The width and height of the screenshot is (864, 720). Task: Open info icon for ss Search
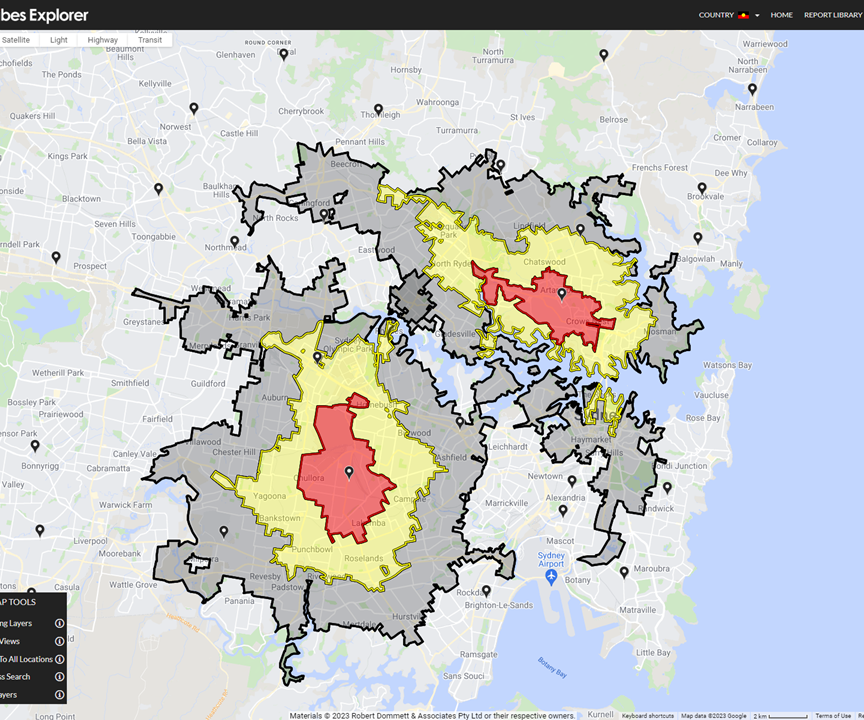[x=60, y=676]
